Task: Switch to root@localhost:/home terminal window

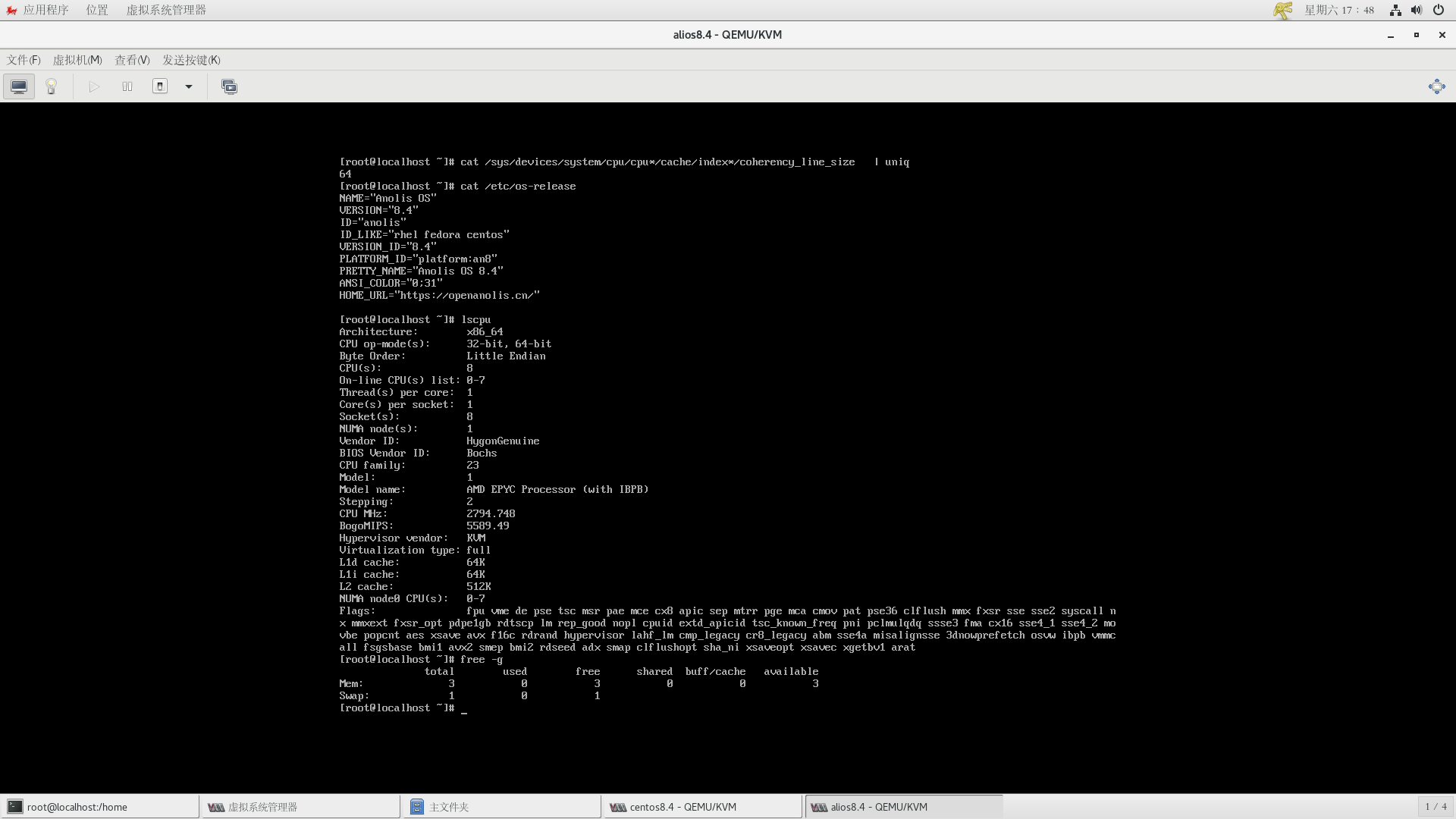Action: click(77, 807)
